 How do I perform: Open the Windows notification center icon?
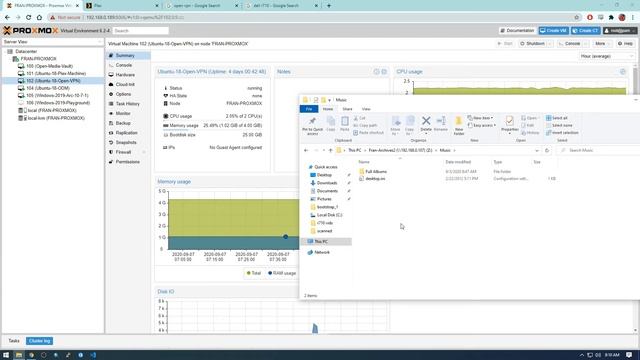tap(629, 355)
